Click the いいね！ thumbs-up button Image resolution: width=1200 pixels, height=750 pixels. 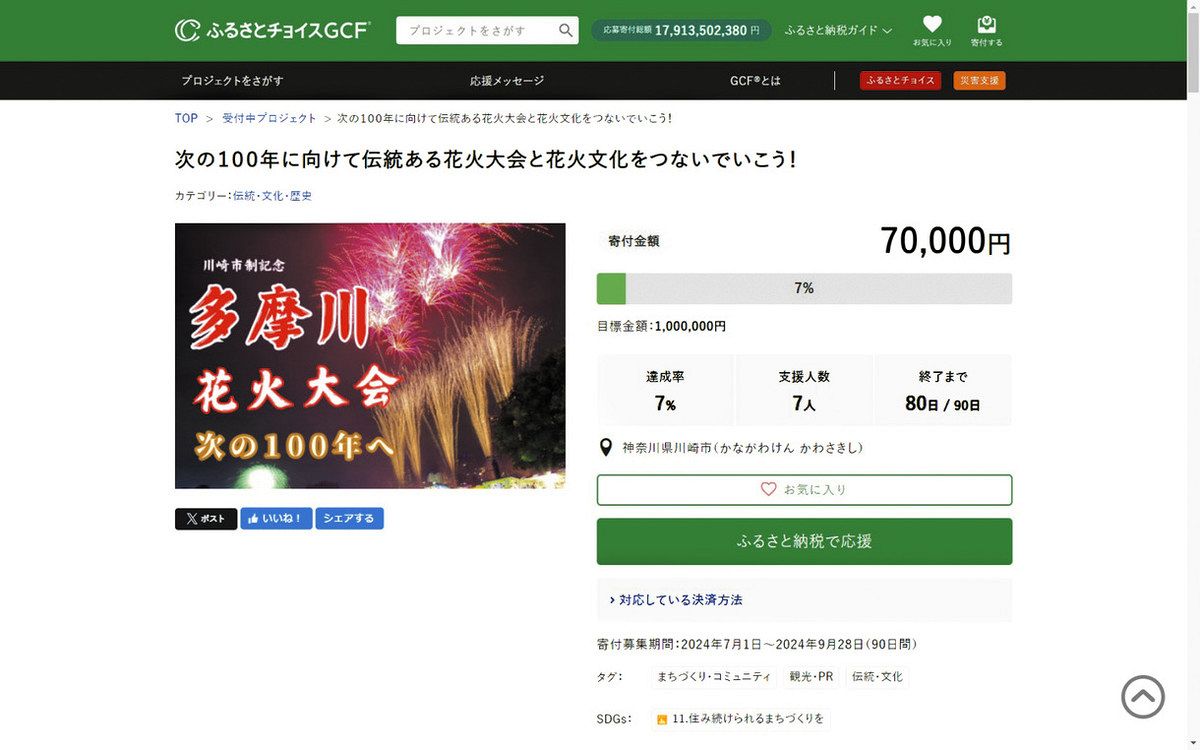click(x=276, y=519)
